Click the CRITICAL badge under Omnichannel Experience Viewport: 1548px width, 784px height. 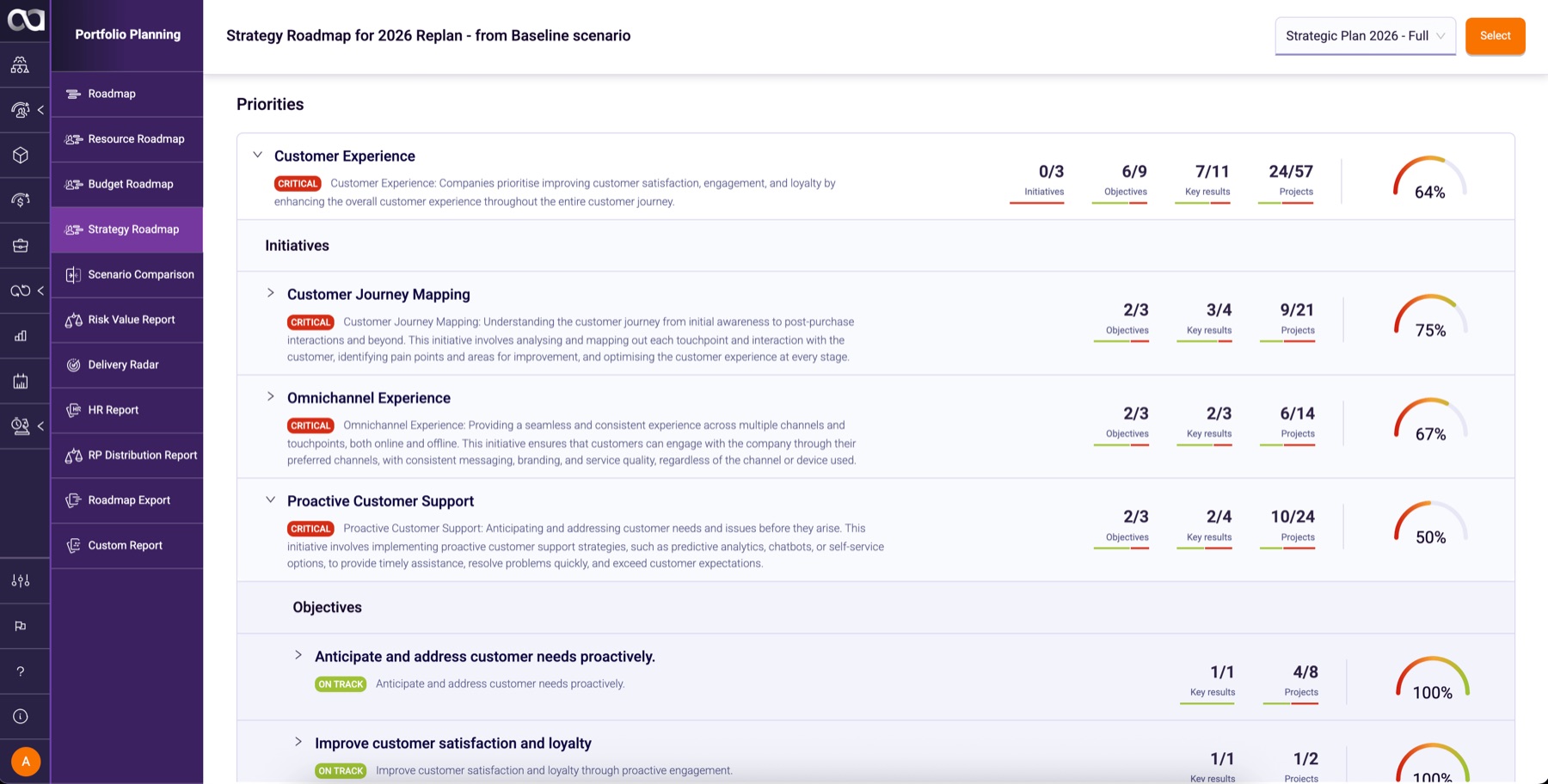(310, 426)
